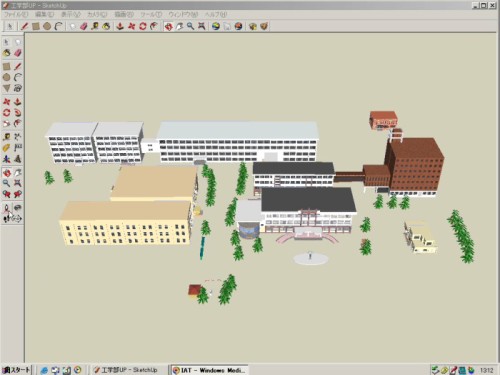Viewport: 500px width, 375px height.
Task: Activate the Walk tool with footprints icon
Action: 7,219
